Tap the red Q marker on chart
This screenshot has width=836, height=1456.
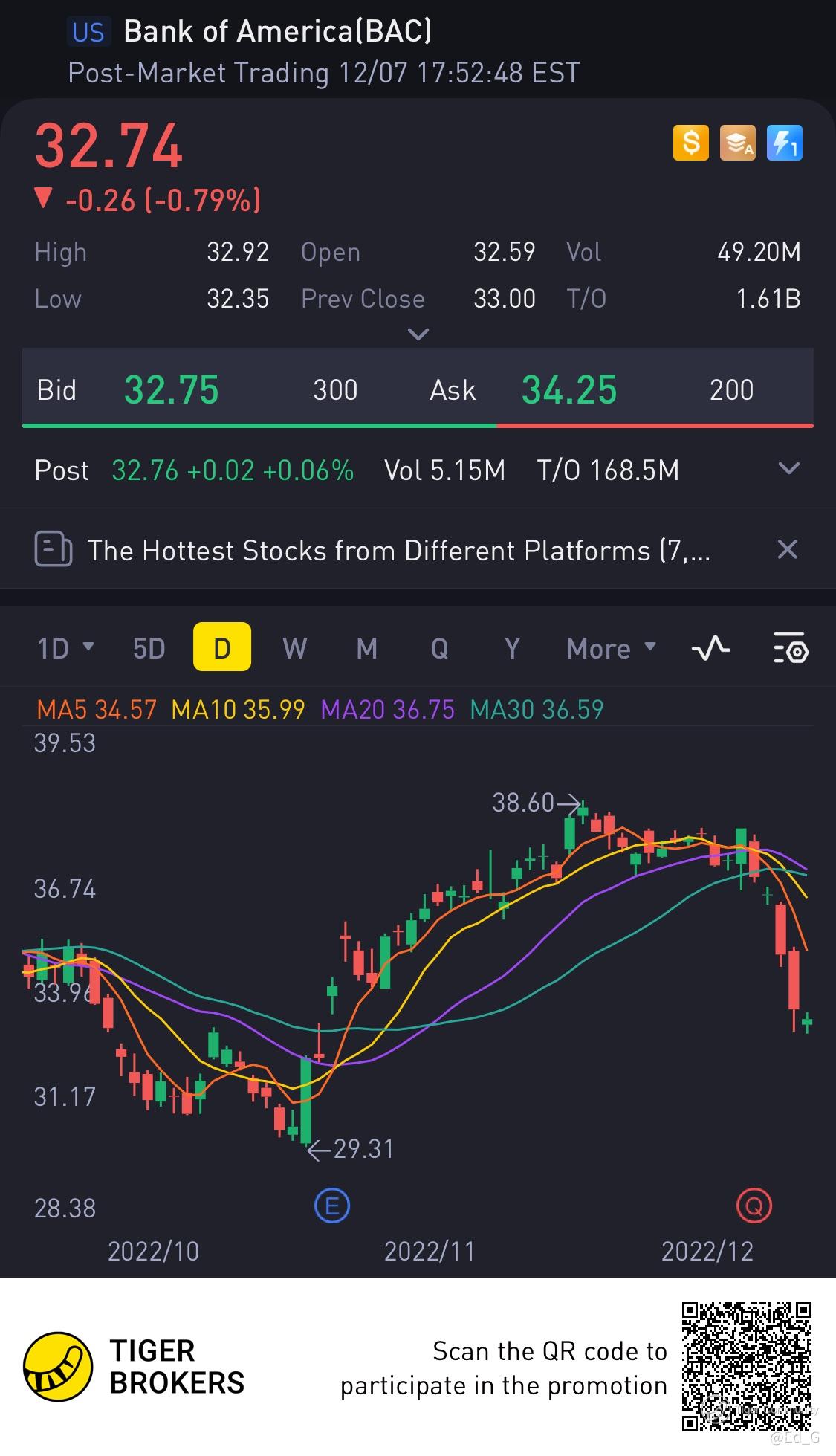click(x=754, y=1206)
